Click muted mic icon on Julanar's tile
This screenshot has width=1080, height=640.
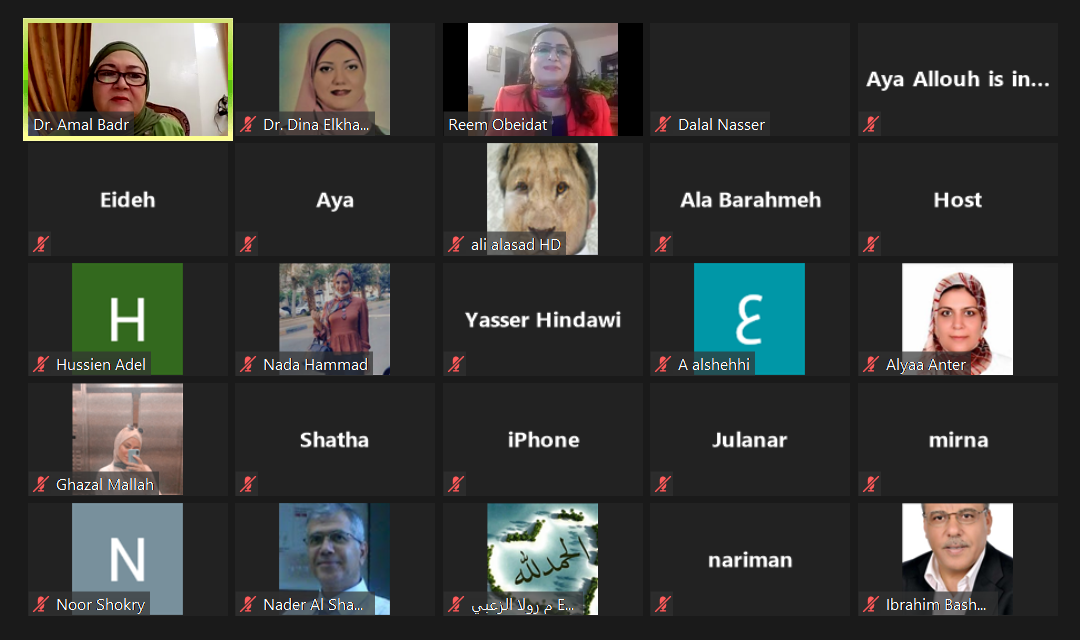point(663,484)
